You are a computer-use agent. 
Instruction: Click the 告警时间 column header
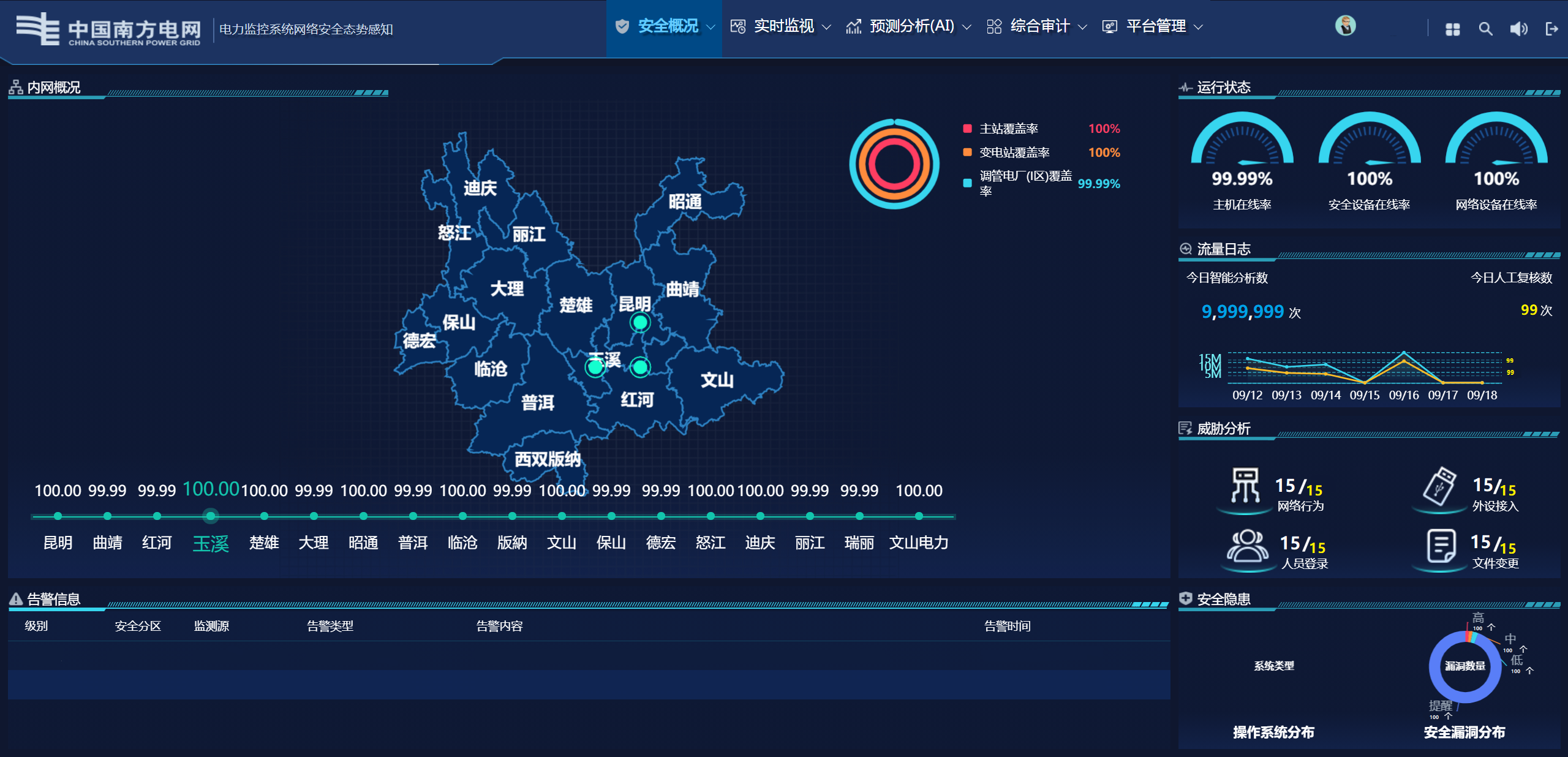[1007, 626]
